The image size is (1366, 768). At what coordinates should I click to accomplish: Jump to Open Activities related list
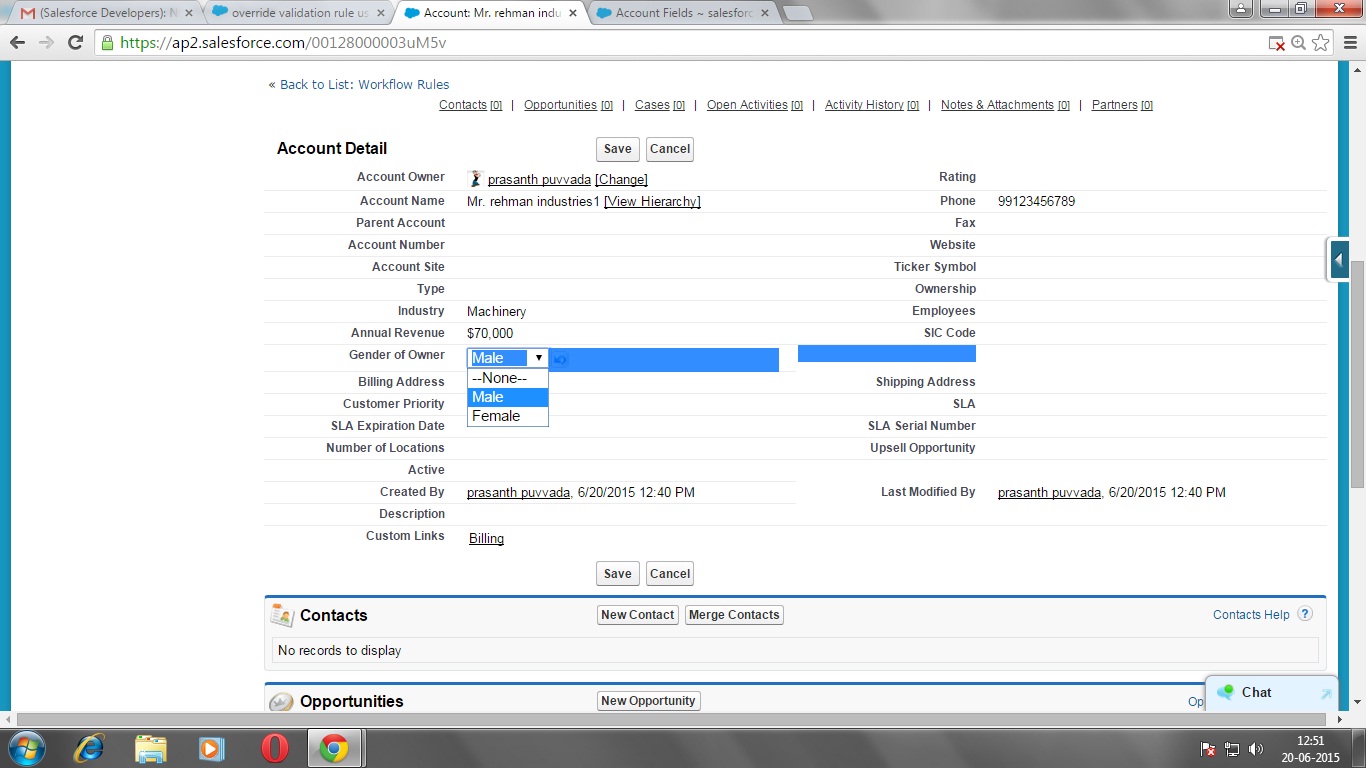point(755,105)
